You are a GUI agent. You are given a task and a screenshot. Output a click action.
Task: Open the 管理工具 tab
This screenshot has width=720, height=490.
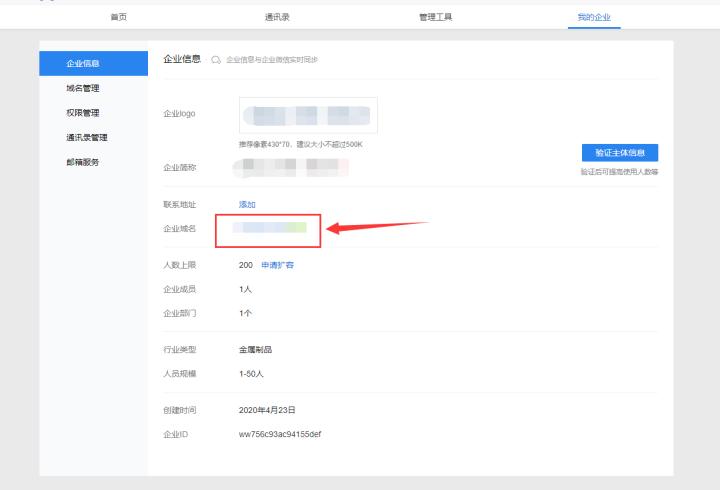(435, 17)
